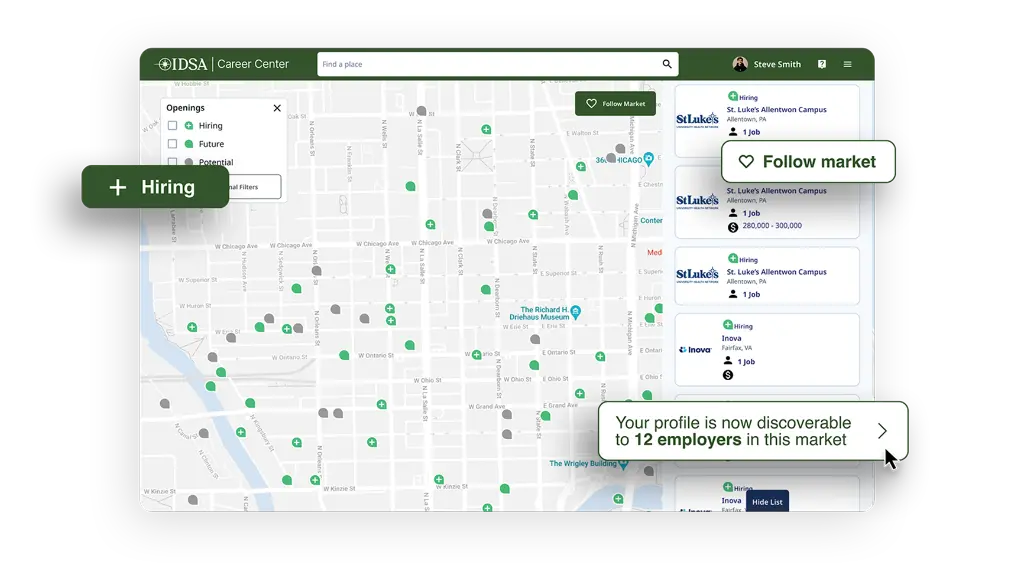
Task: Click green marker left of W Ontario St label
Action: click(344, 355)
